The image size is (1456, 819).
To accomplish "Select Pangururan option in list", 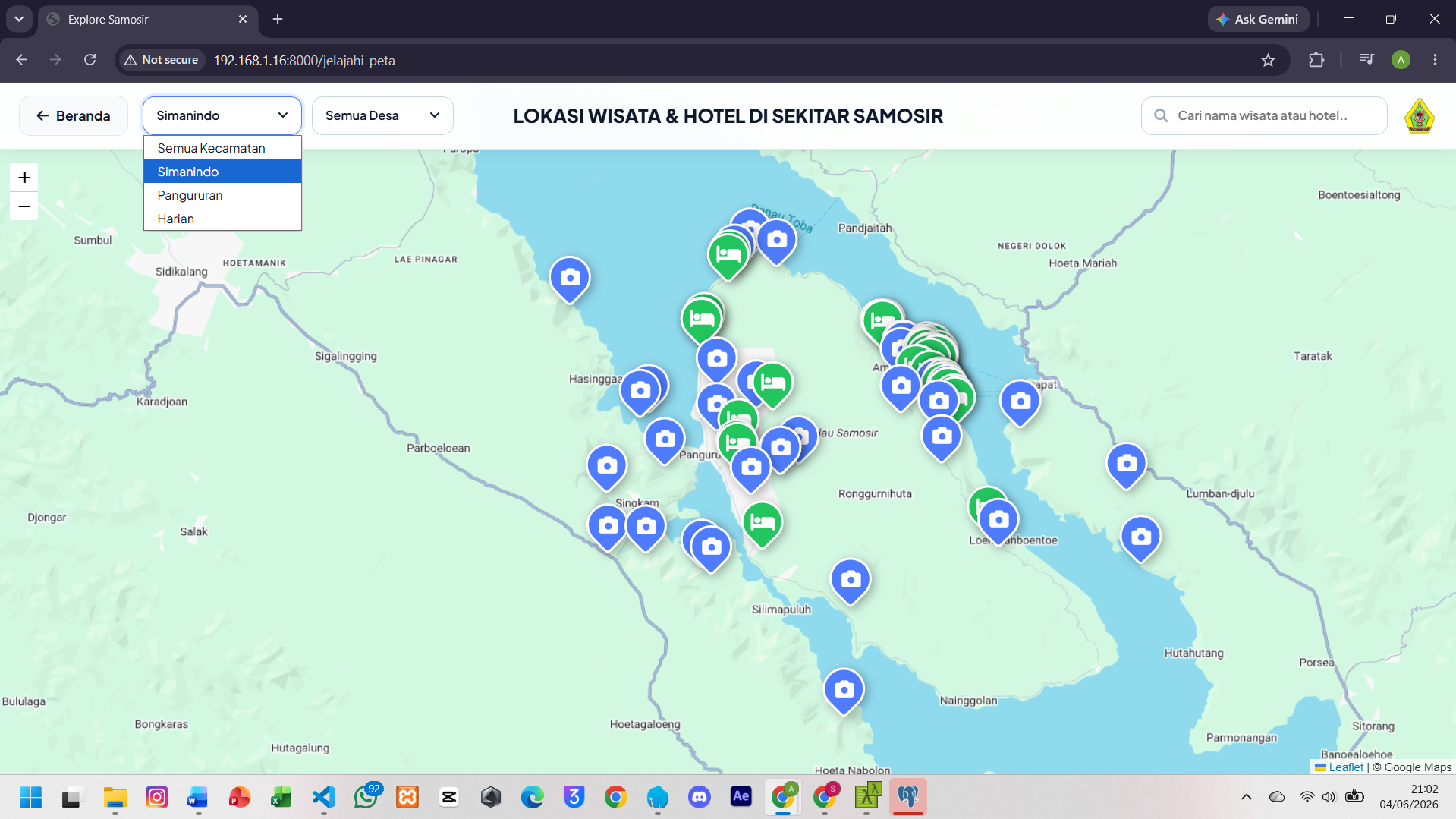I will point(222,195).
